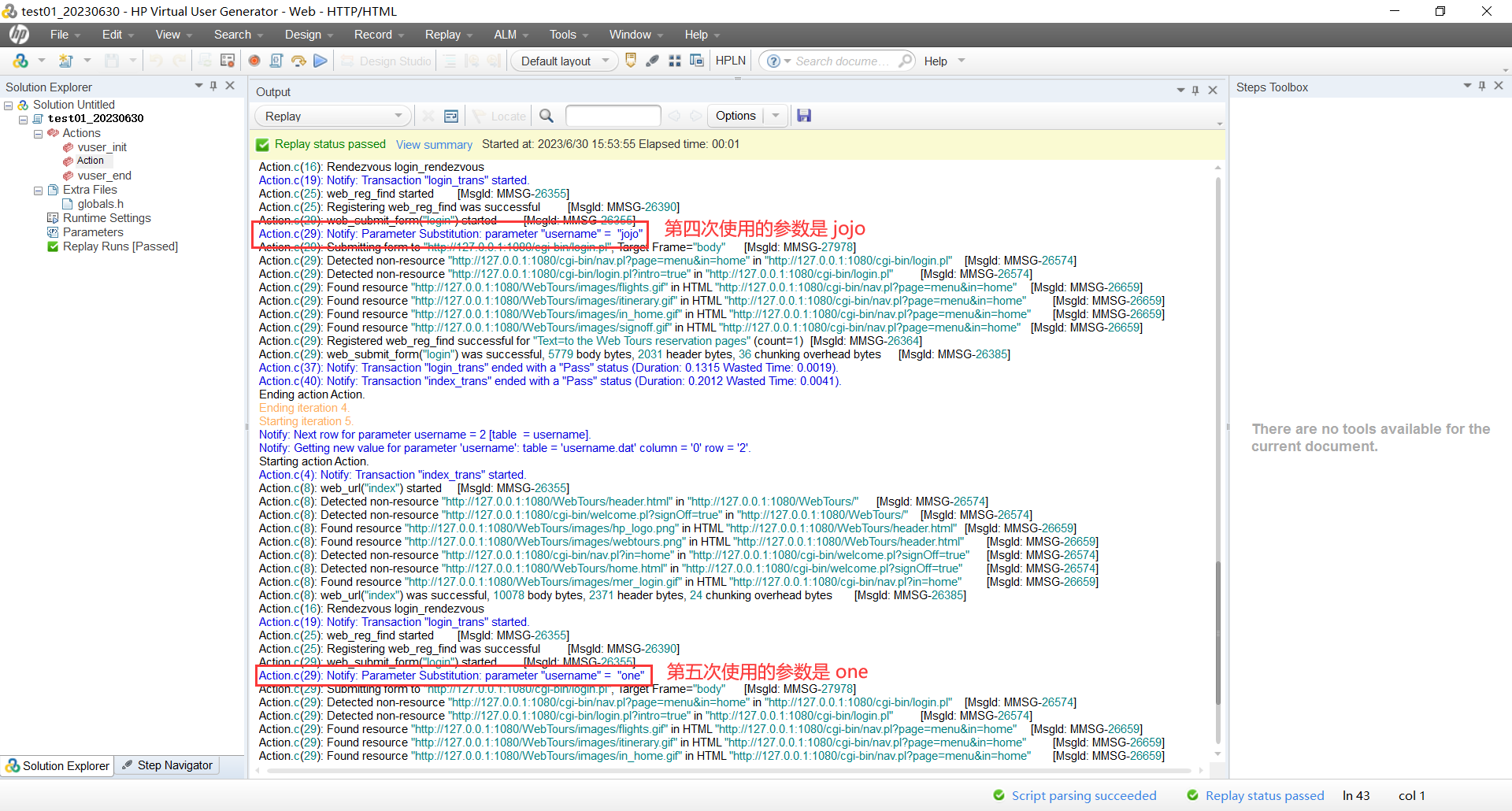Click the help question-mark icon
The image size is (1512, 811).
(773, 61)
